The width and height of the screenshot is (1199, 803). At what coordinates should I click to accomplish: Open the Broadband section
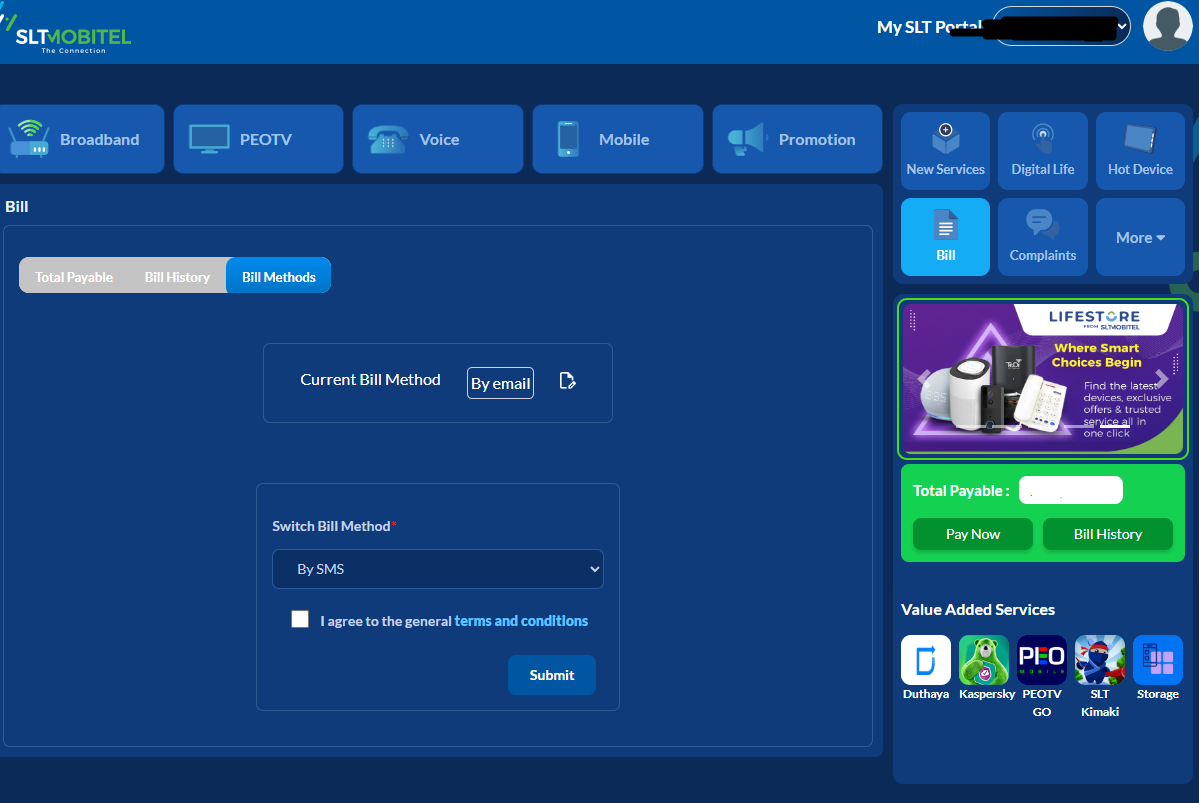tap(80, 139)
